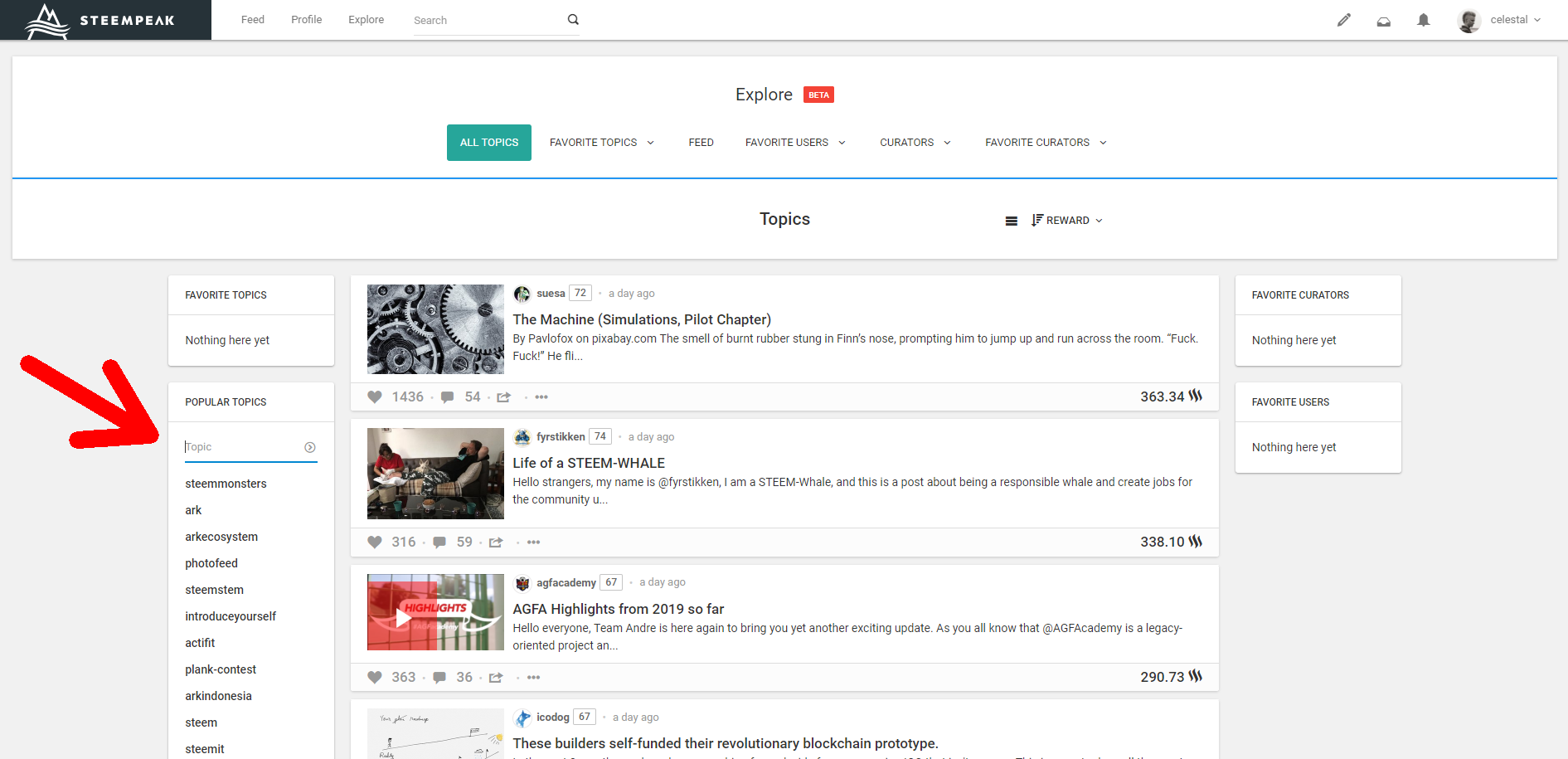Open more options dots on AGFA Highlights post
The height and width of the screenshot is (759, 1568).
tap(534, 678)
